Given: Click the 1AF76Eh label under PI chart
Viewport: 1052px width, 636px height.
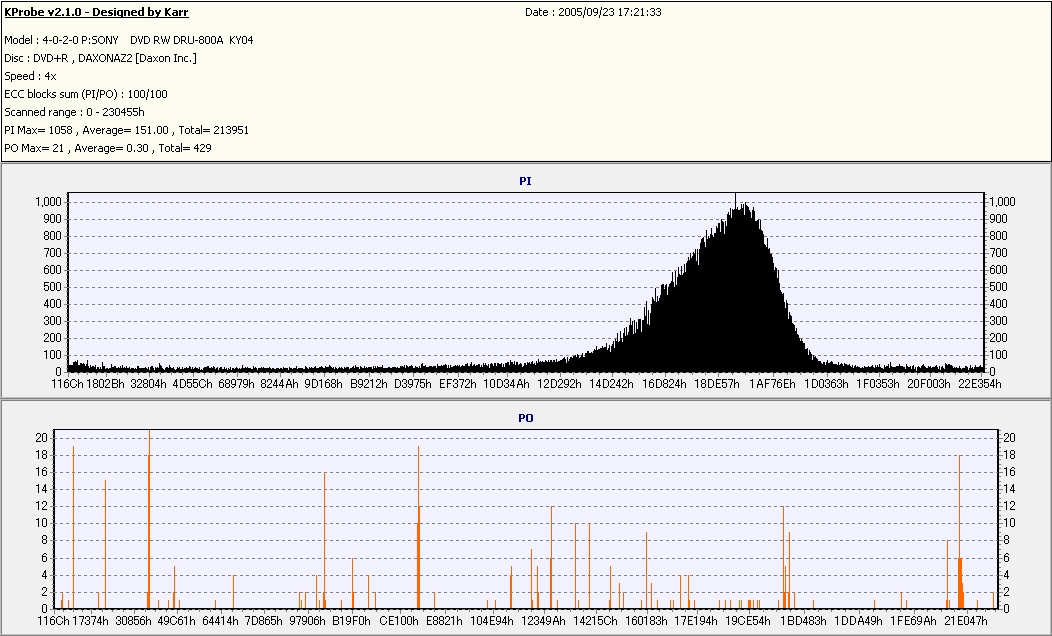Looking at the screenshot, I should (x=772, y=384).
